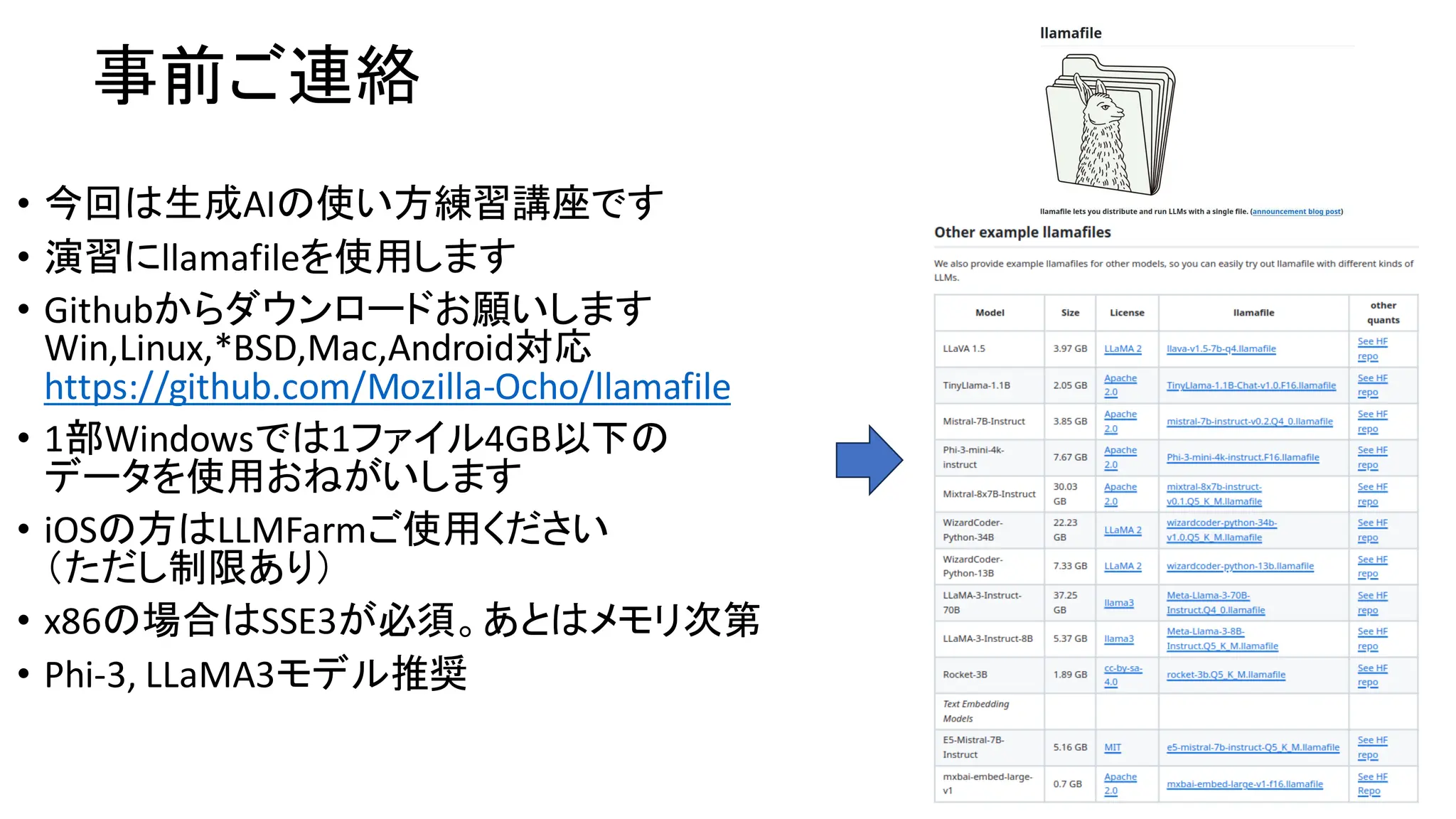Open the rocket-3b.Q5_K_M.llamafile link
The image size is (1456, 819).
click(x=1226, y=675)
